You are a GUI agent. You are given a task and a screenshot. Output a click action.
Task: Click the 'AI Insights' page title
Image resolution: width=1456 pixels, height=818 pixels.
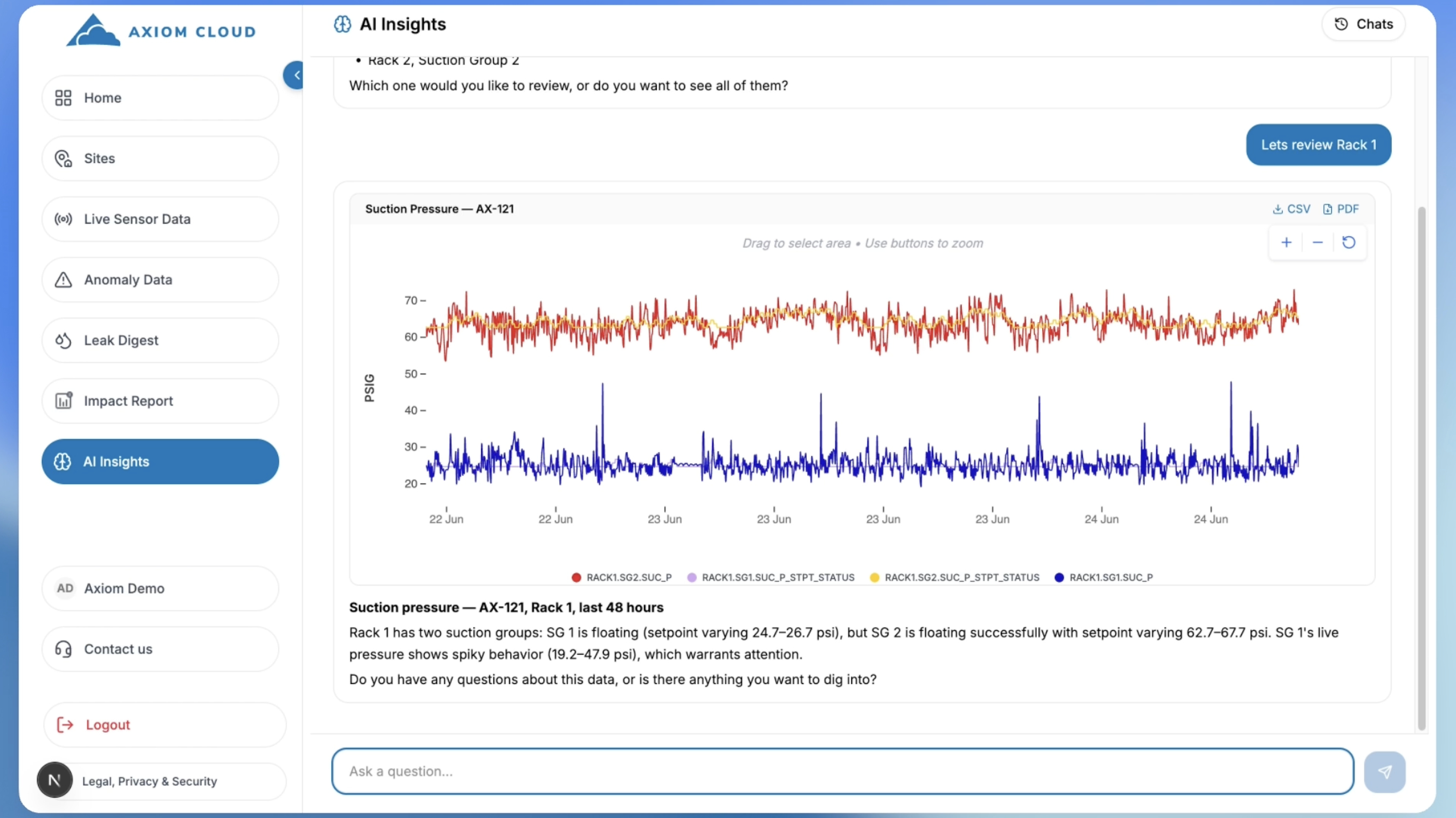point(403,24)
